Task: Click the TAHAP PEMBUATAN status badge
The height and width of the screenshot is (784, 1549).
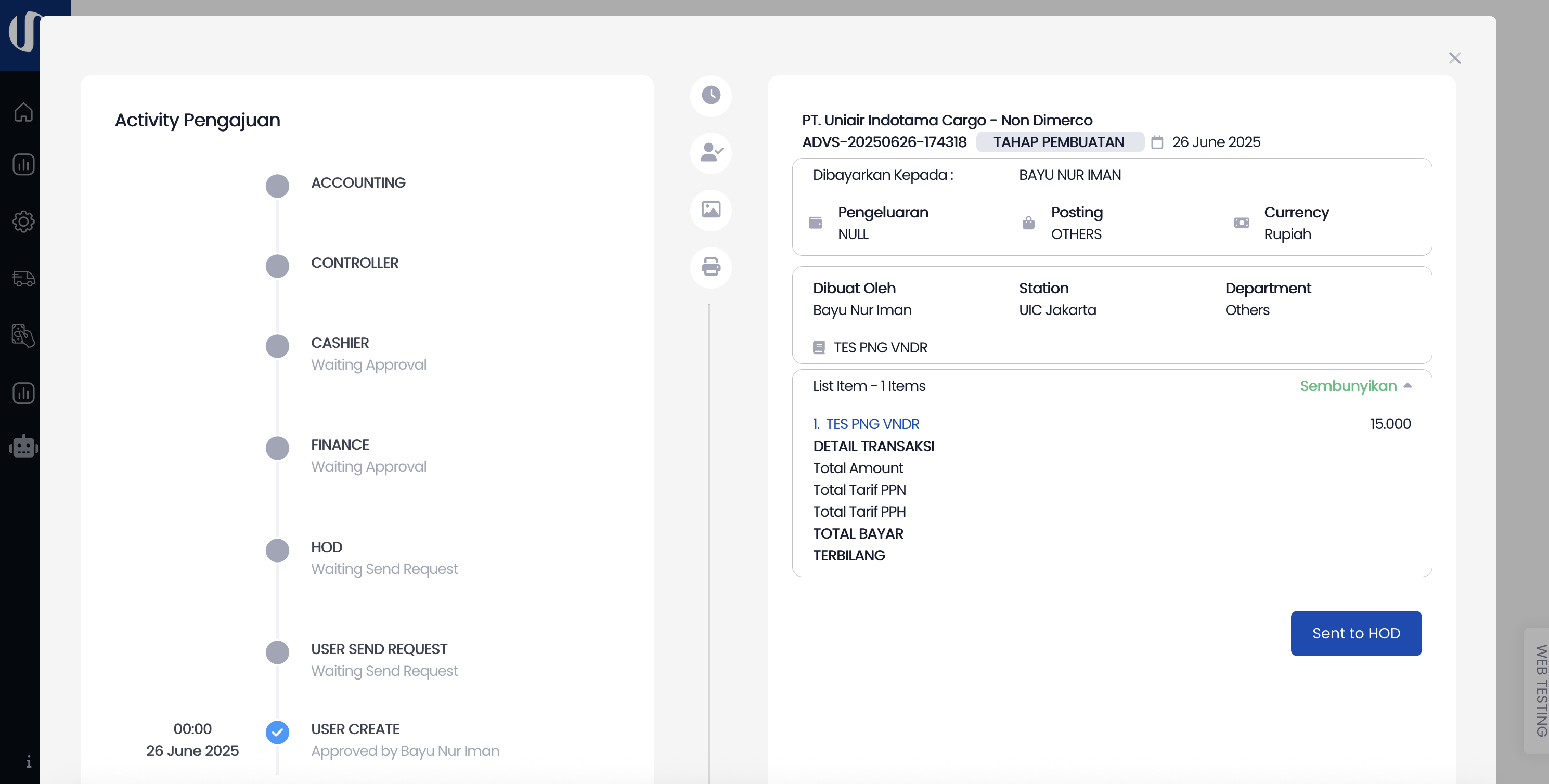Action: 1059,142
